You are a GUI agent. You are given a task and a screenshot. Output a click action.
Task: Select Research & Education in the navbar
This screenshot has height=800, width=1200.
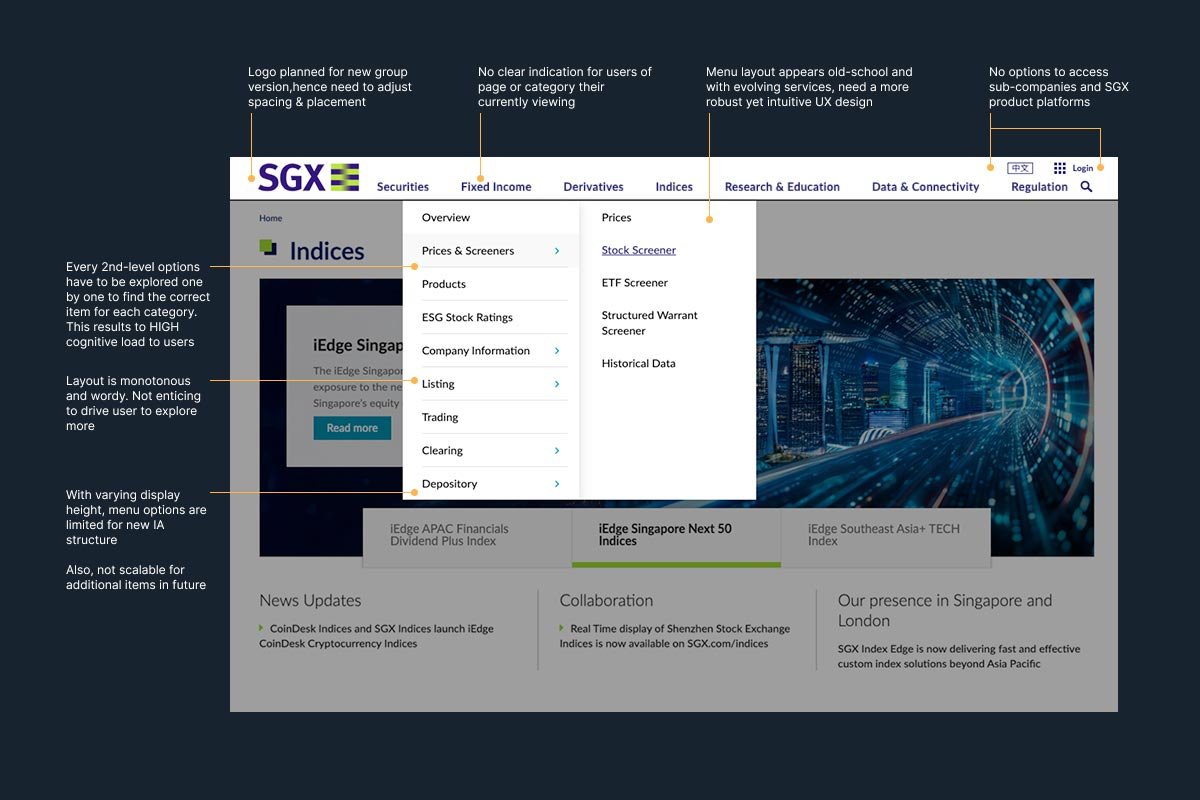[782, 187]
